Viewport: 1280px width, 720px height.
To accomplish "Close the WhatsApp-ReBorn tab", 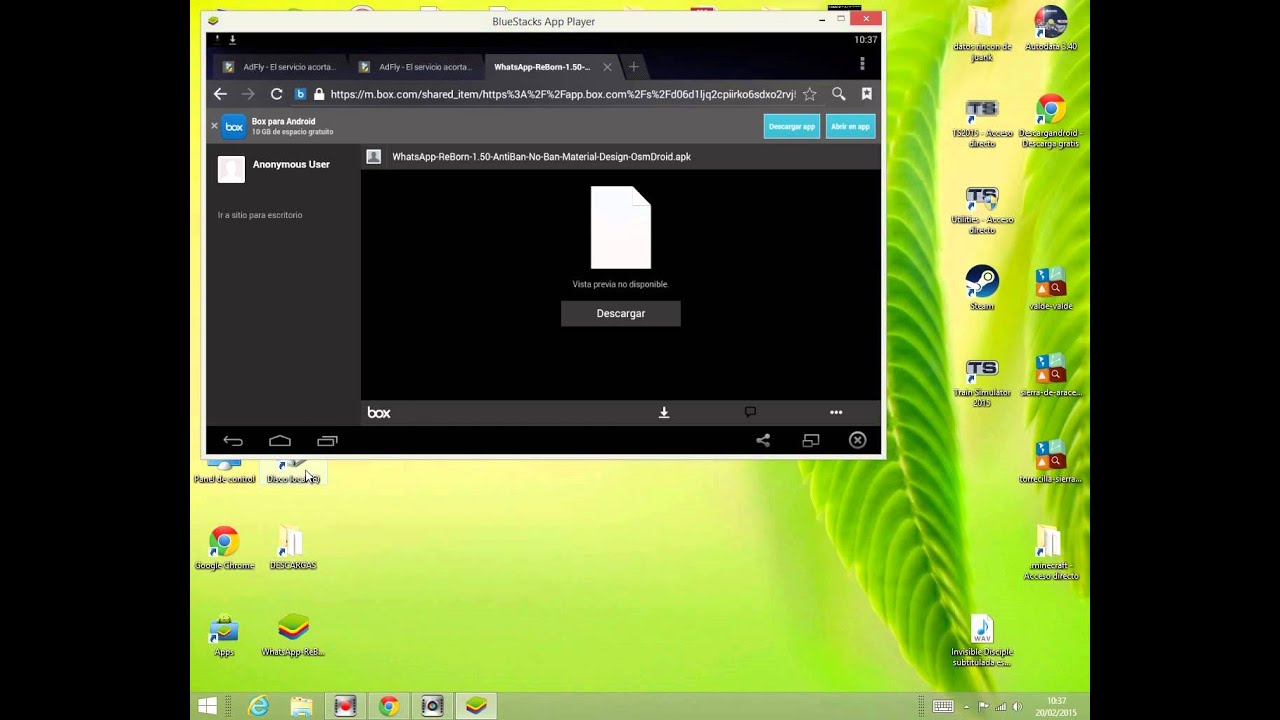I will click(x=607, y=67).
